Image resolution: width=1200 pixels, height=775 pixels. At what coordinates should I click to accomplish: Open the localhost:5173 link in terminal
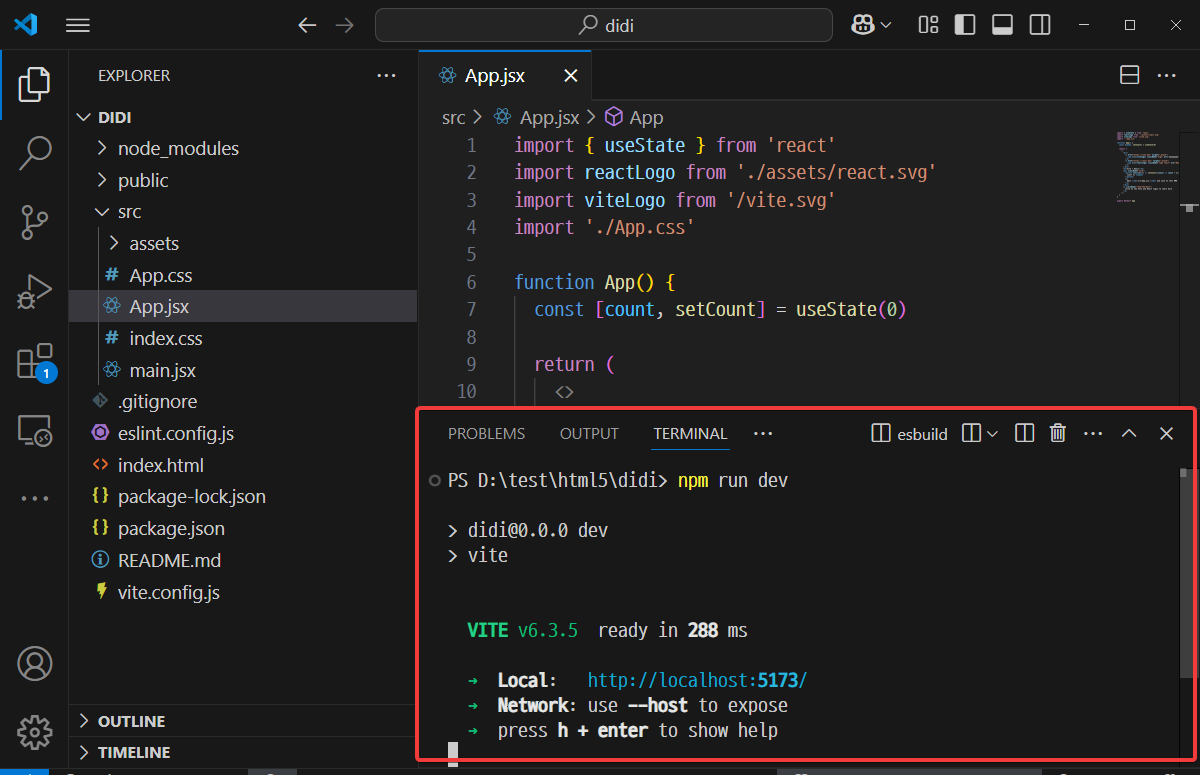696,680
